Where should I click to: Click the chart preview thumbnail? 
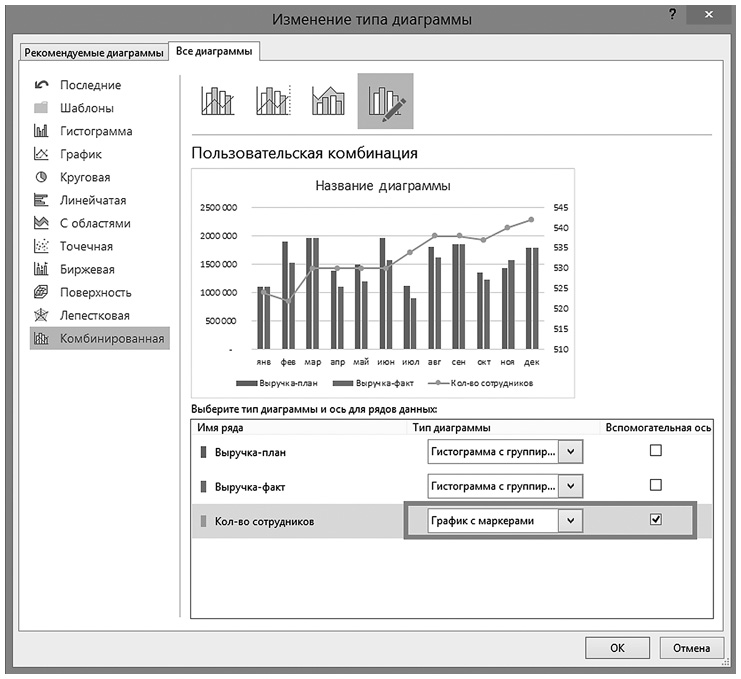[384, 282]
